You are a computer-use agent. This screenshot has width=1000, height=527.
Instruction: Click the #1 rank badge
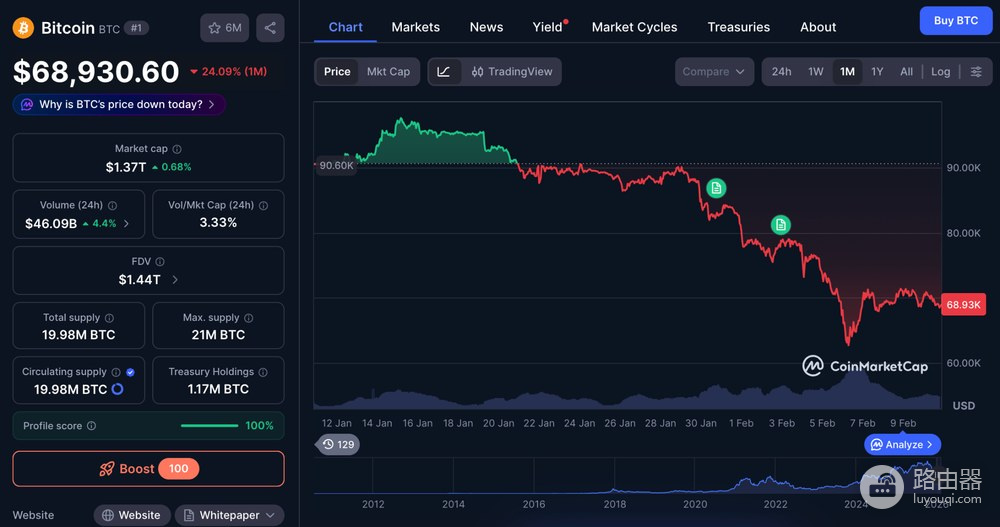tap(136, 28)
